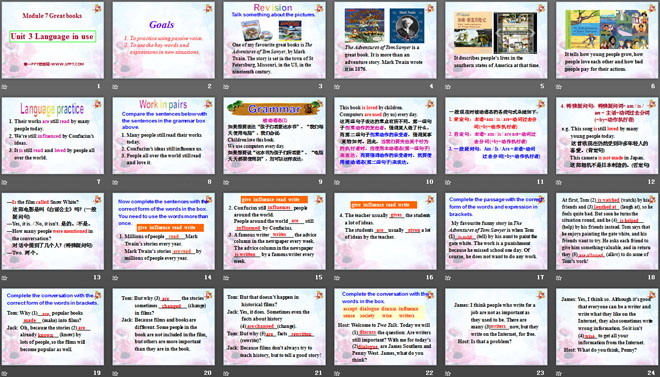Click the transition star icon under slide 1

[x=4, y=87]
